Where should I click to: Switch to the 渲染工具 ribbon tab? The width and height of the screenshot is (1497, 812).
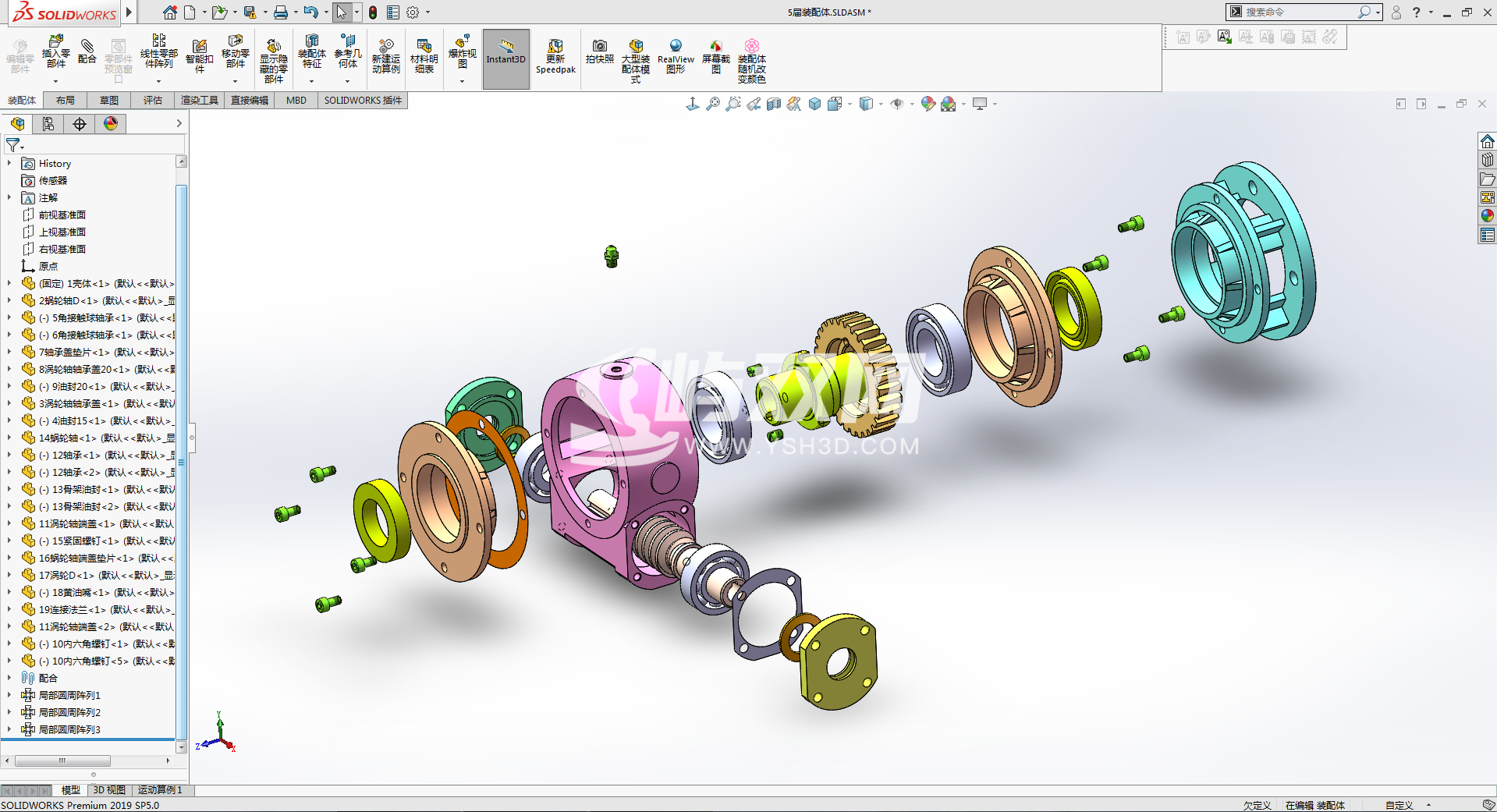[200, 100]
